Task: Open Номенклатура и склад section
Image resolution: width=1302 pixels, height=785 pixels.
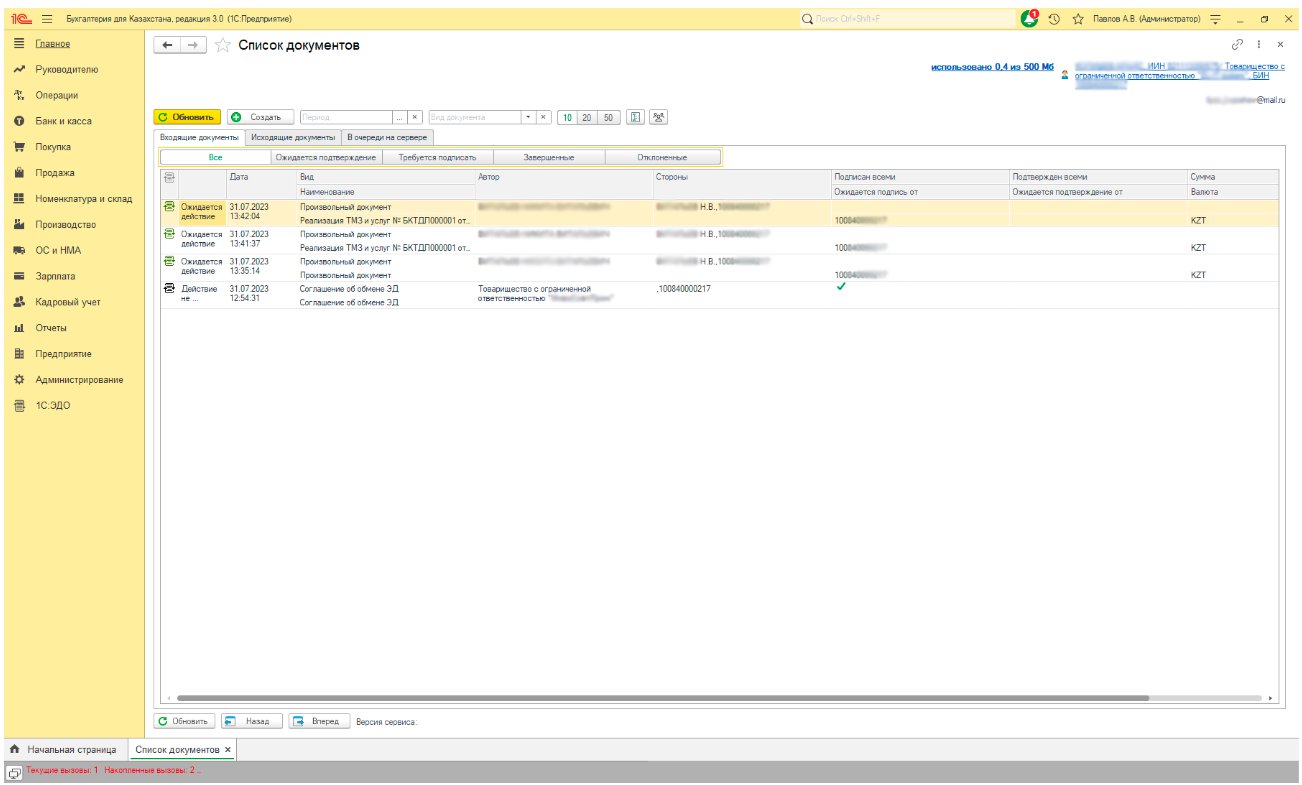Action: (x=83, y=199)
